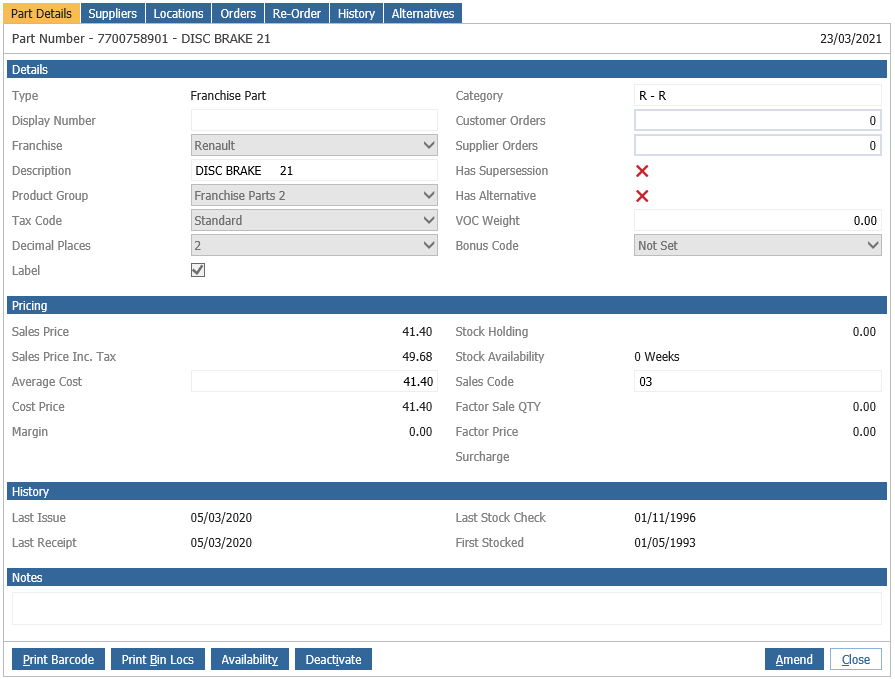View the Alternatives tab
The width and height of the screenshot is (895, 679).
pyautogui.click(x=422, y=14)
